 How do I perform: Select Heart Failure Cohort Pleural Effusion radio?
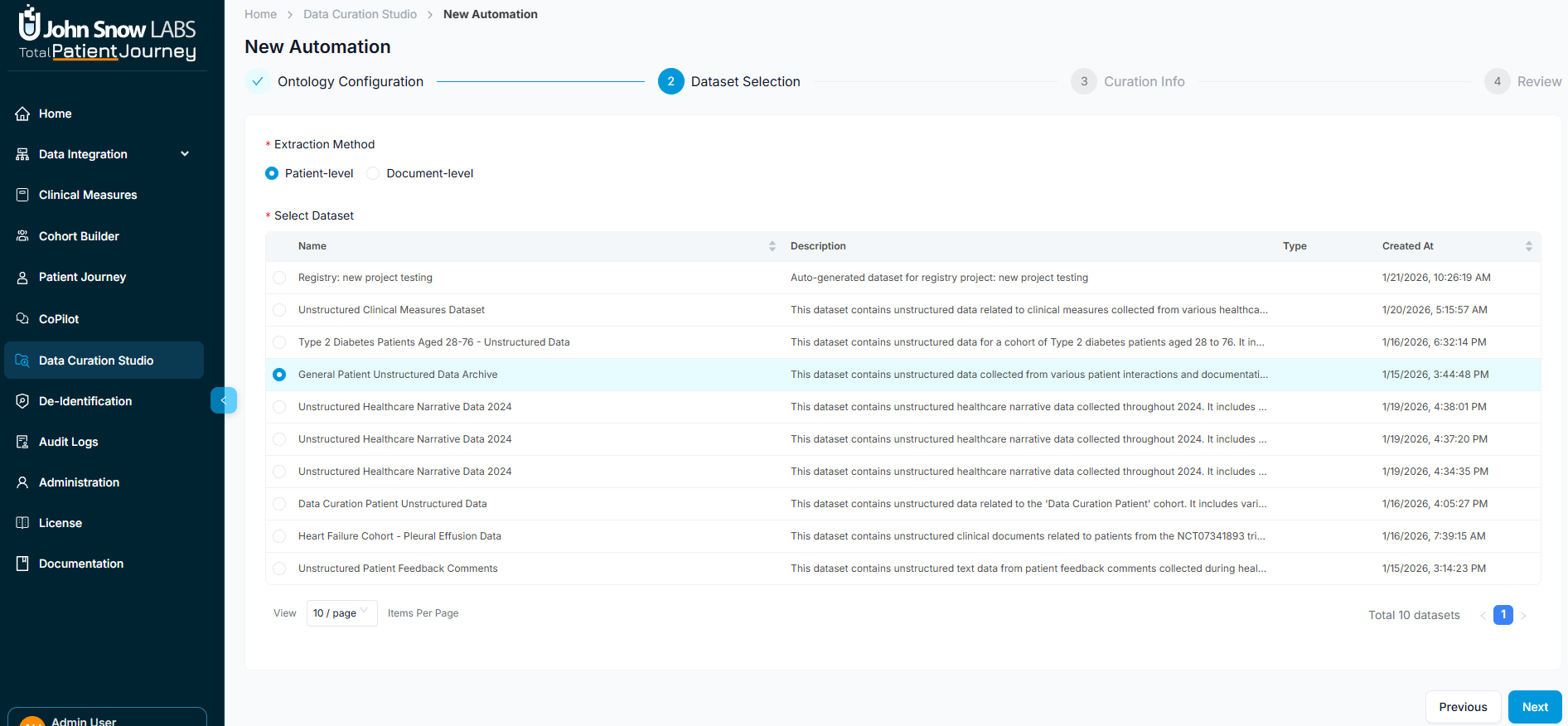[x=279, y=536]
